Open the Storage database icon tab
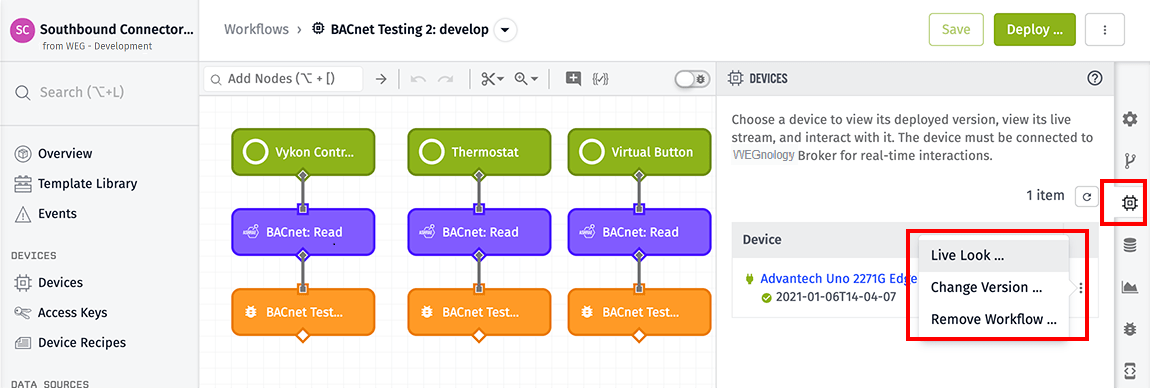The height and width of the screenshot is (388, 1150). click(x=1130, y=246)
